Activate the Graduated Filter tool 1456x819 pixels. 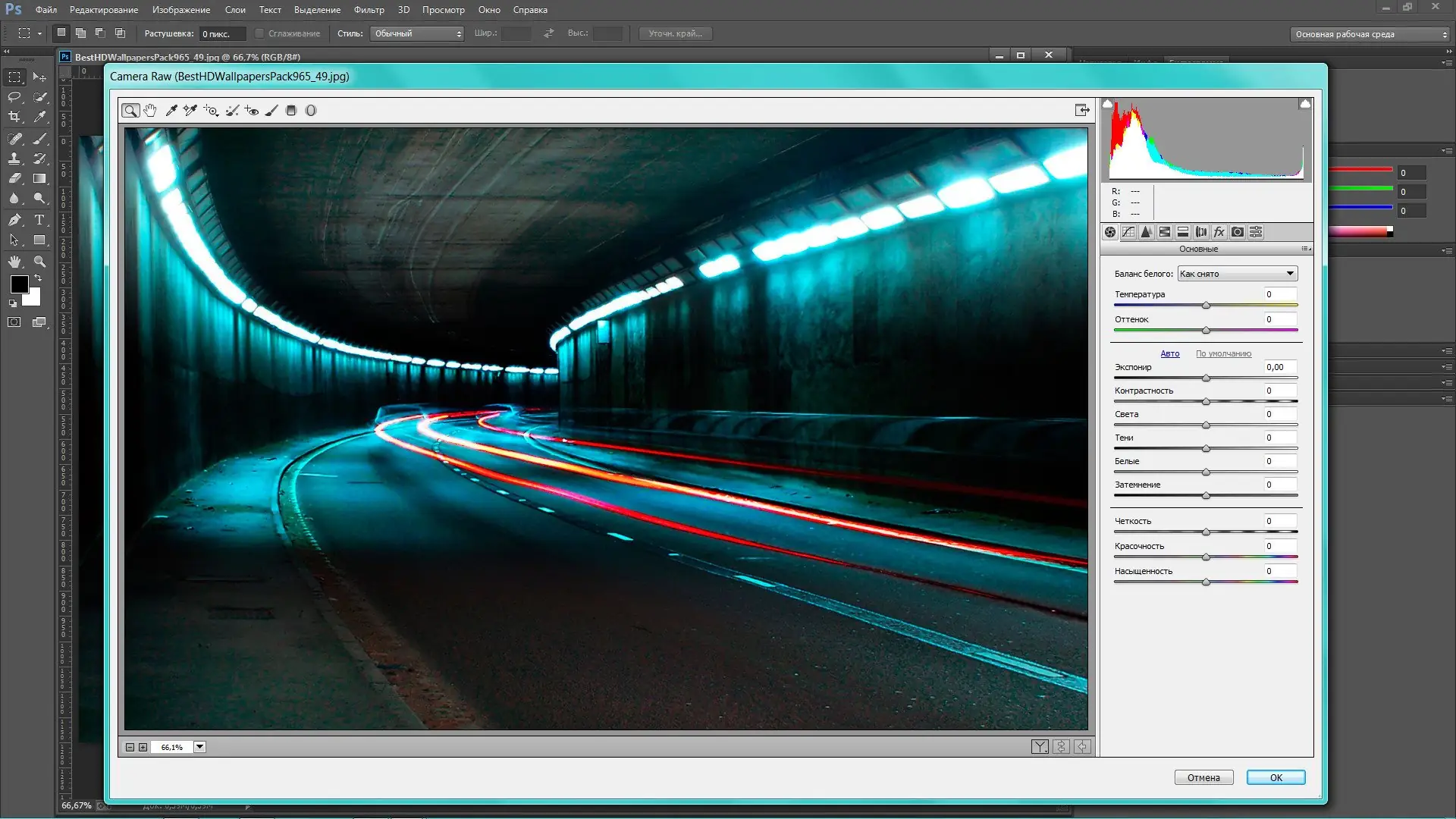[291, 111]
